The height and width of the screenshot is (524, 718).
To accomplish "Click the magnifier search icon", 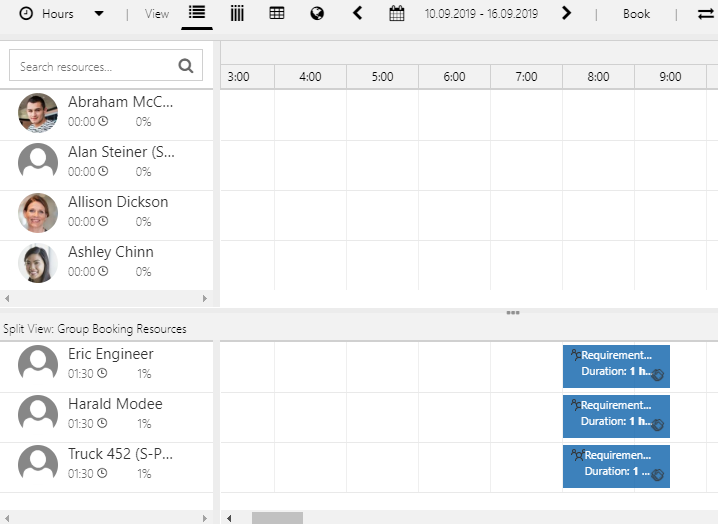I will click(185, 66).
